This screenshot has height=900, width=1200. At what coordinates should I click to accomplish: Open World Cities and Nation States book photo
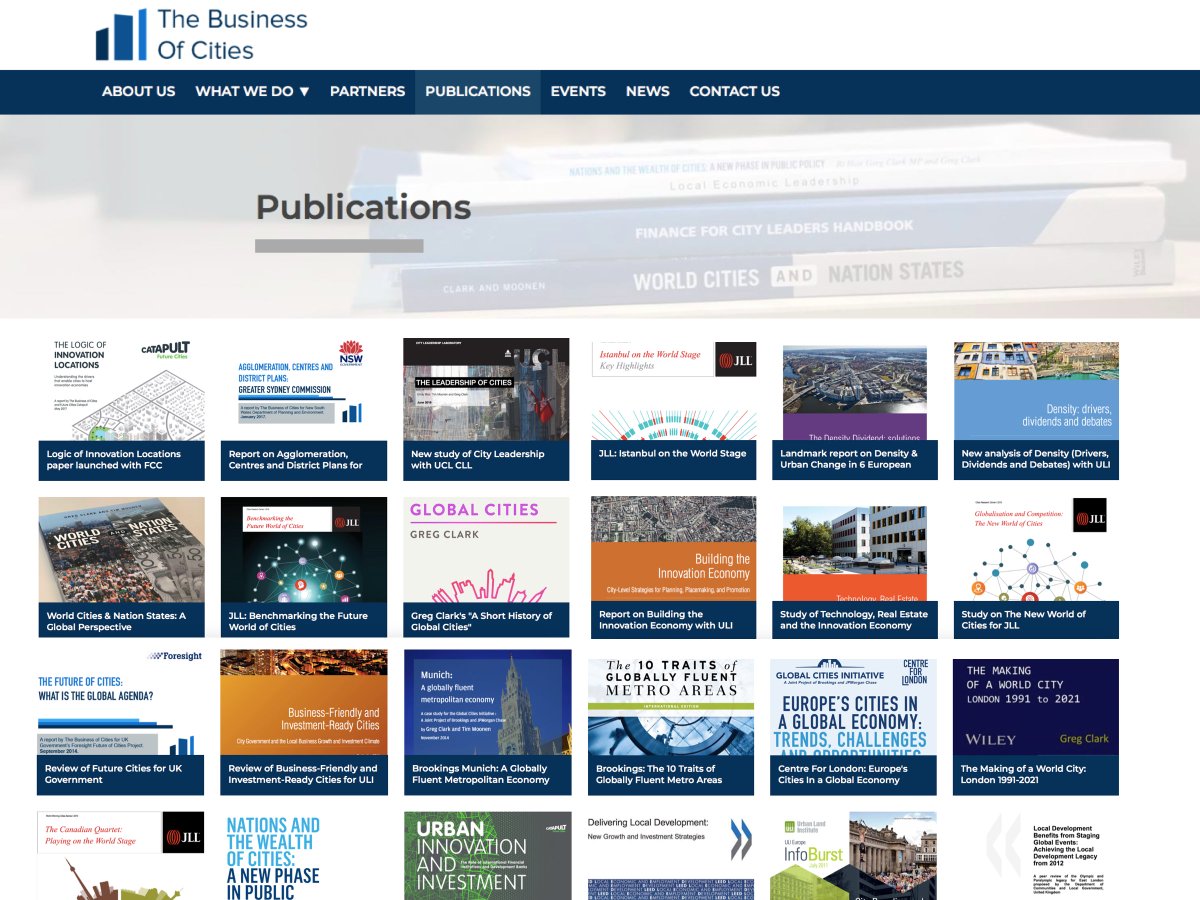tap(121, 550)
